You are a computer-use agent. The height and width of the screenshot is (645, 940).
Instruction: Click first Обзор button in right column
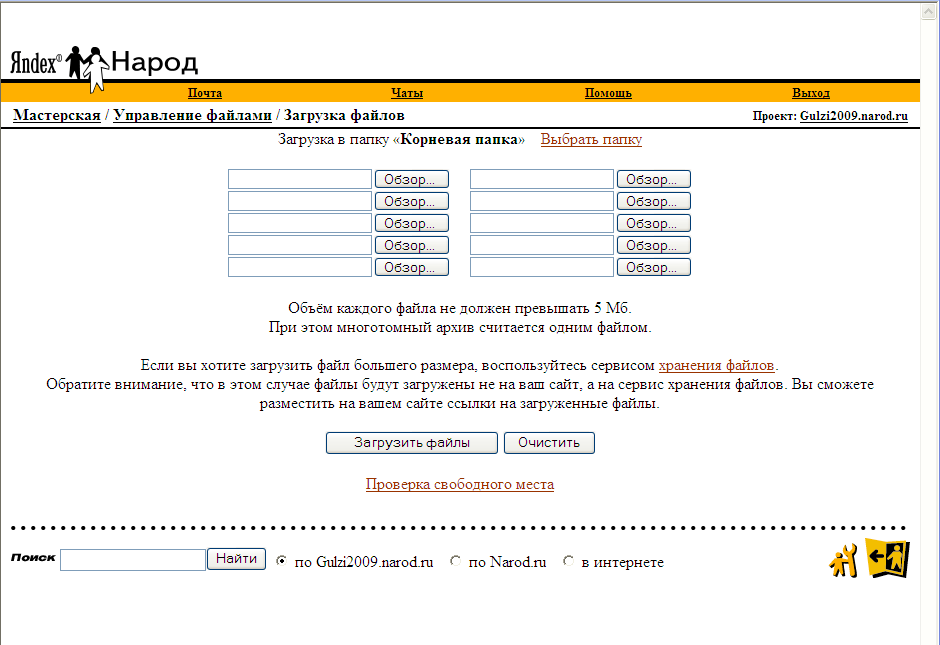coord(654,179)
